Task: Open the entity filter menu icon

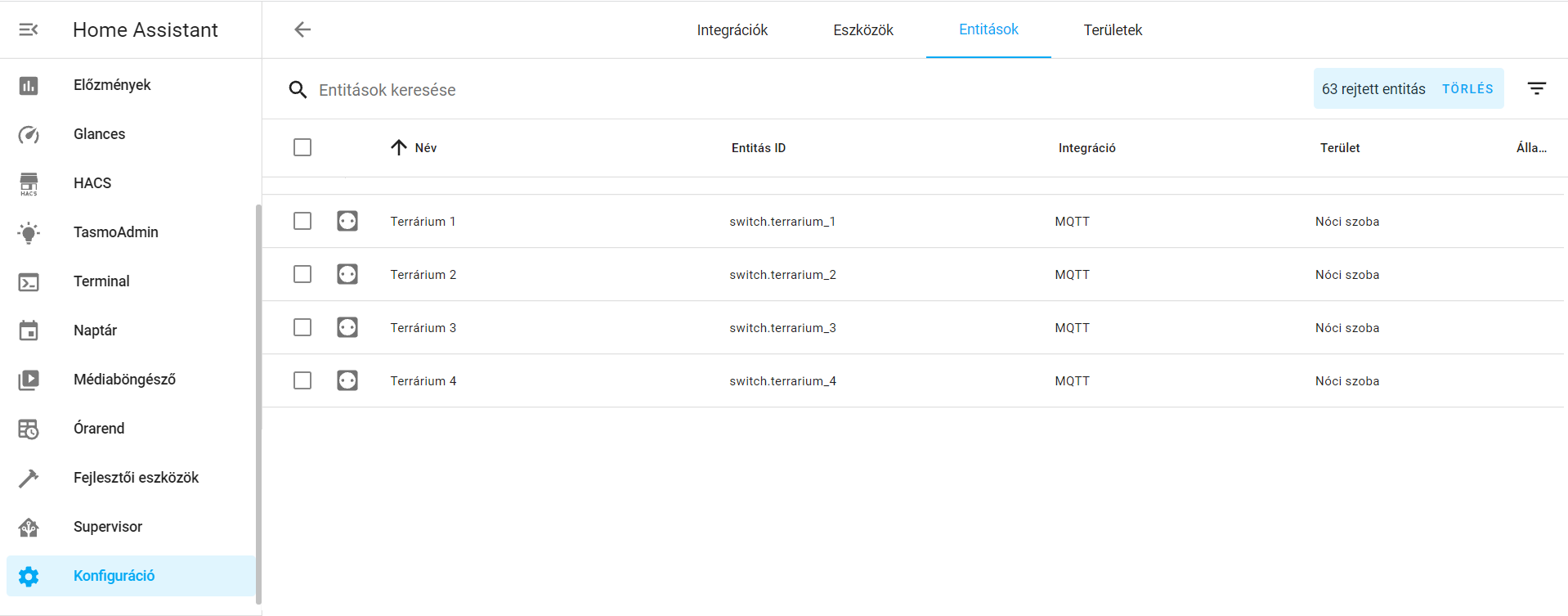Action: [1537, 88]
